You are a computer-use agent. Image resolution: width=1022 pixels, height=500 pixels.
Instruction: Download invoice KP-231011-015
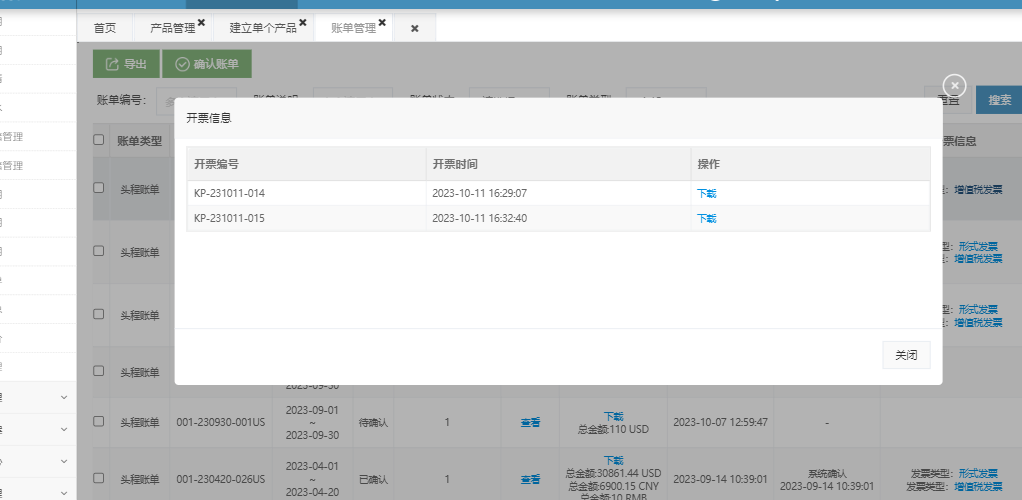click(707, 218)
